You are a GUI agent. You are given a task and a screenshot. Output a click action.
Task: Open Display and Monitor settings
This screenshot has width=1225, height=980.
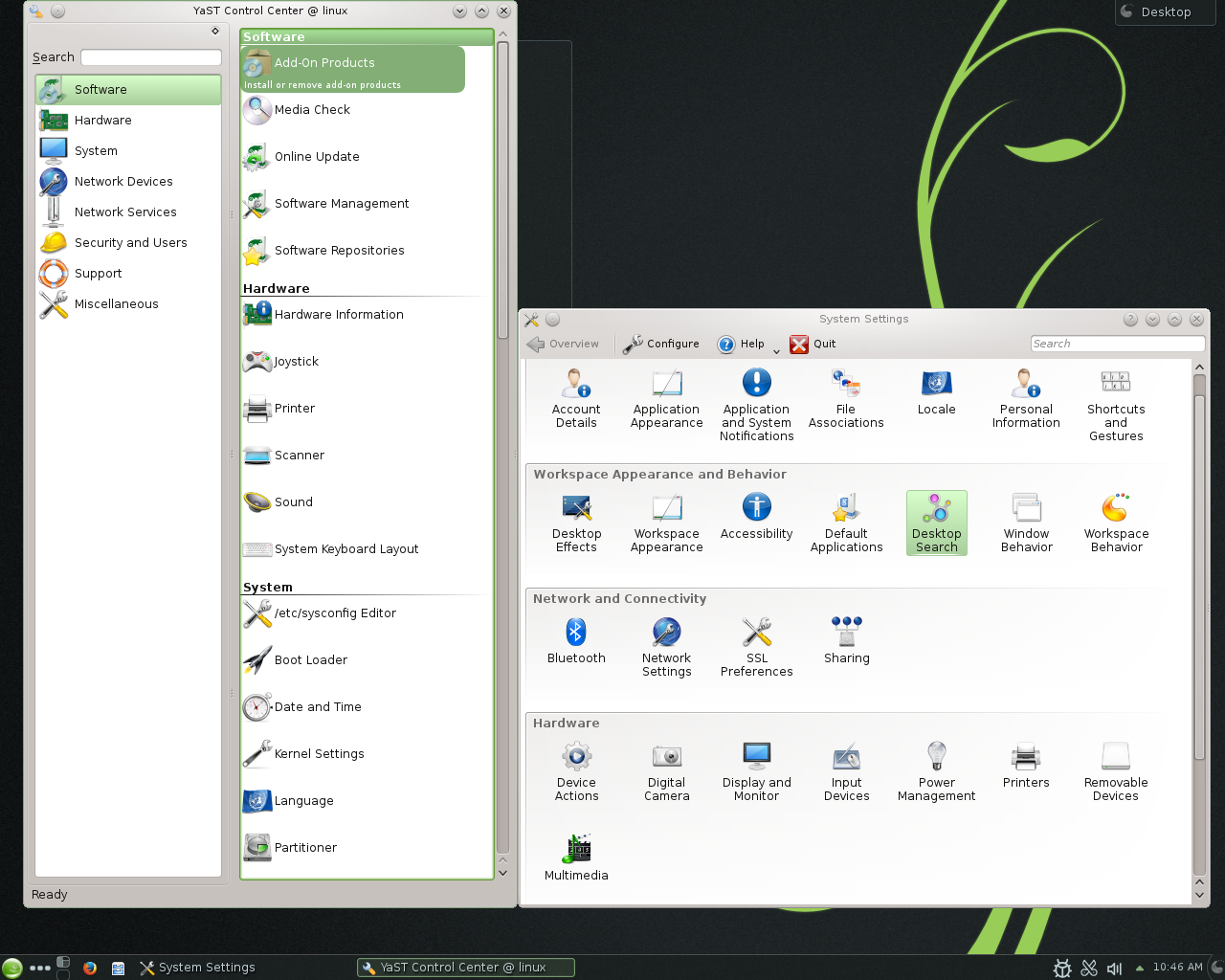point(757,772)
